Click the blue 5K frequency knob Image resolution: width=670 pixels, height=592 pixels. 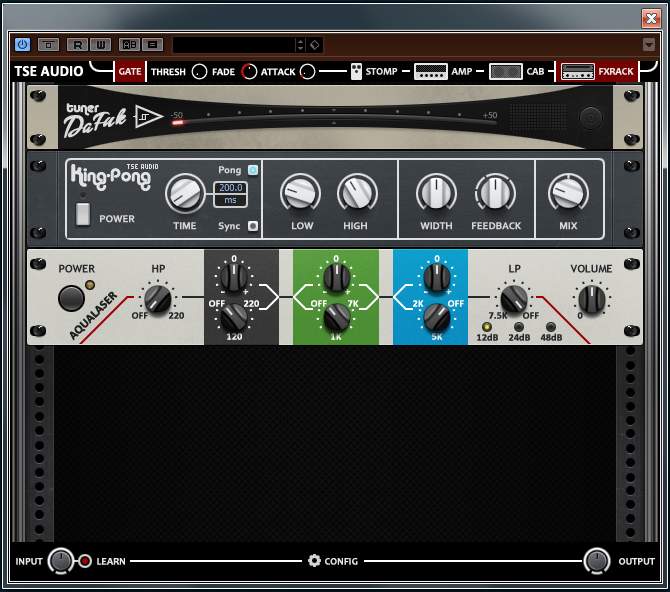click(436, 318)
